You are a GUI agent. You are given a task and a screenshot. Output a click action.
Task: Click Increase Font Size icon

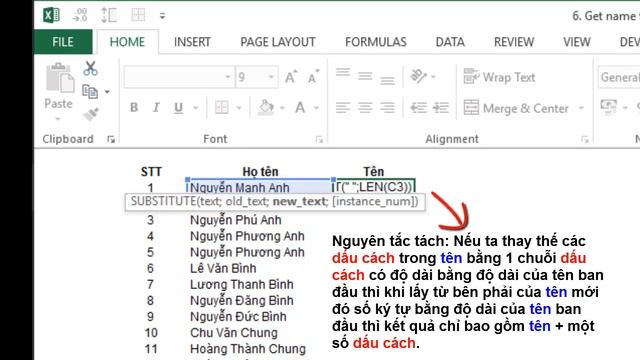click(x=291, y=77)
